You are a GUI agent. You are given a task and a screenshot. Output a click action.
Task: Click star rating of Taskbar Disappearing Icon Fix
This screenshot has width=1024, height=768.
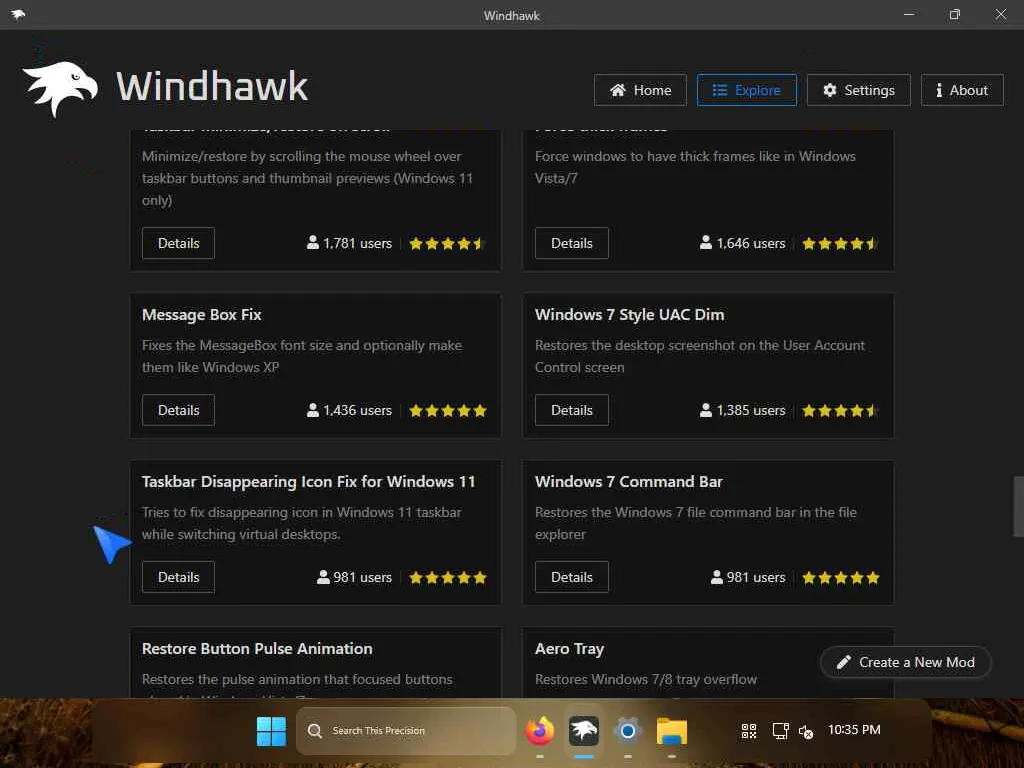(x=448, y=577)
